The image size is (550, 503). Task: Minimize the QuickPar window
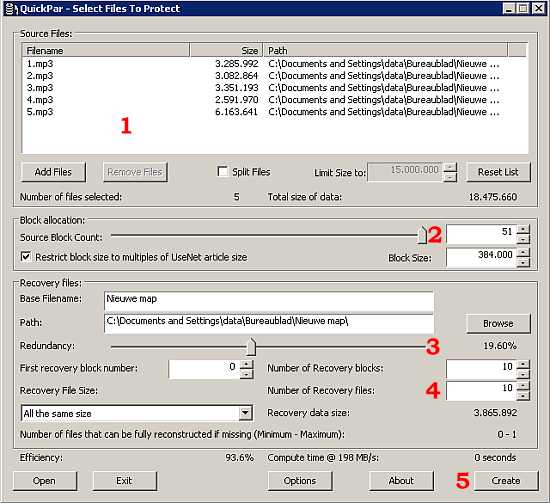point(509,8)
